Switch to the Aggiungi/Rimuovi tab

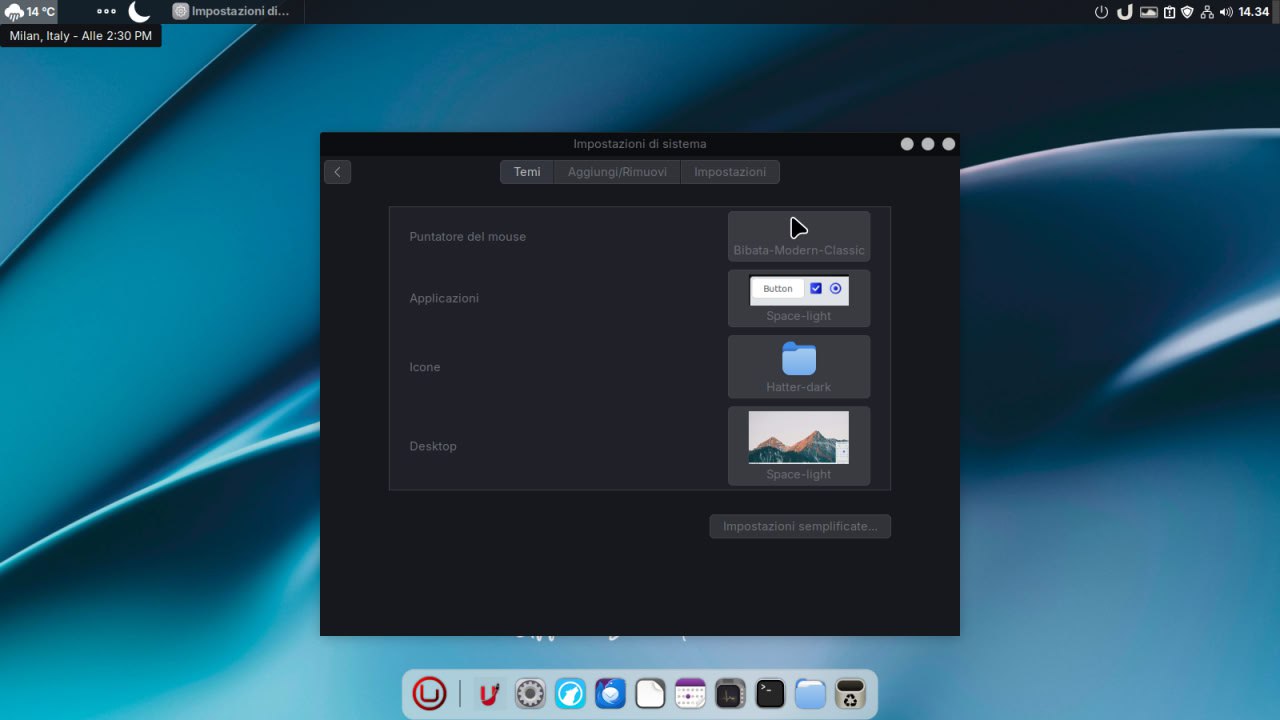(617, 172)
